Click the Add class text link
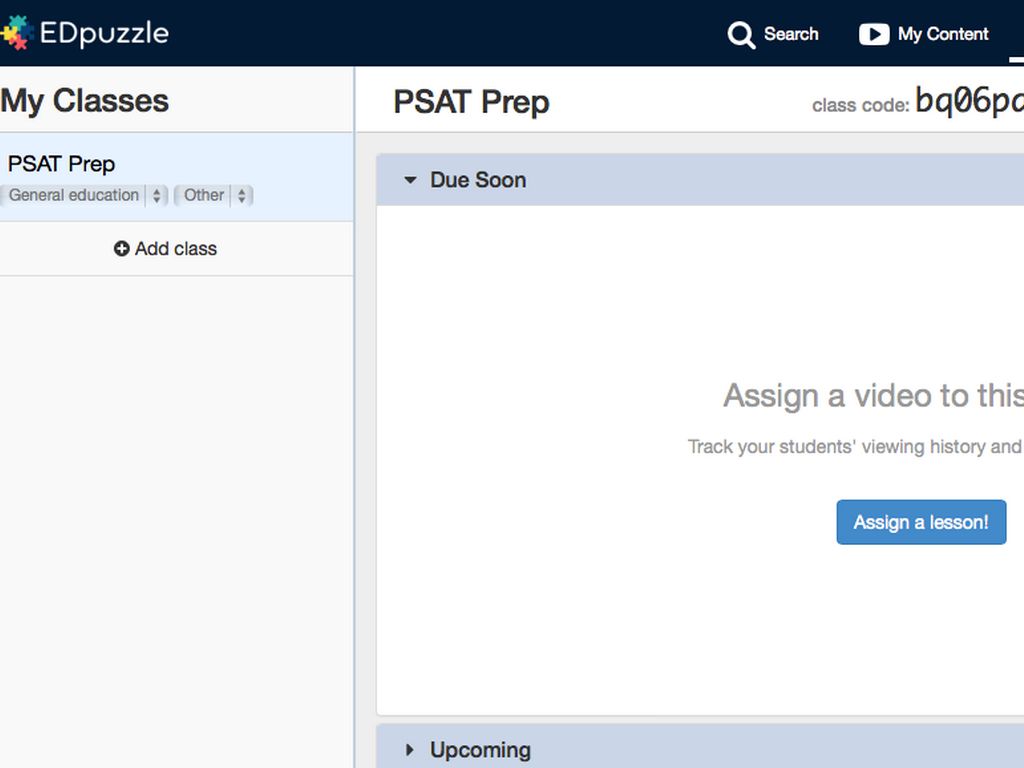This screenshot has width=1024, height=768. click(176, 249)
